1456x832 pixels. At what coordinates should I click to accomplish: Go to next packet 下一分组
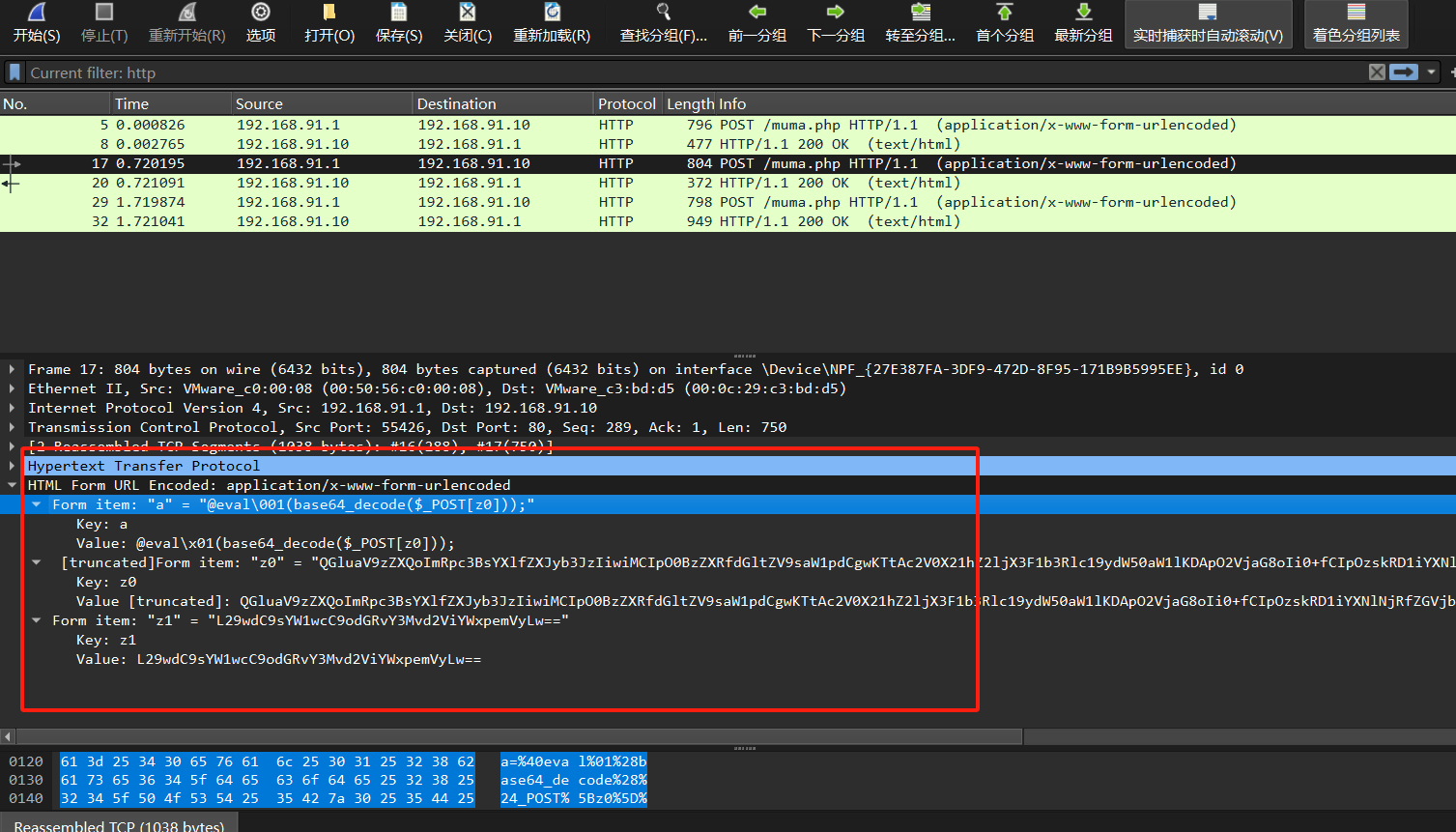pos(836,23)
